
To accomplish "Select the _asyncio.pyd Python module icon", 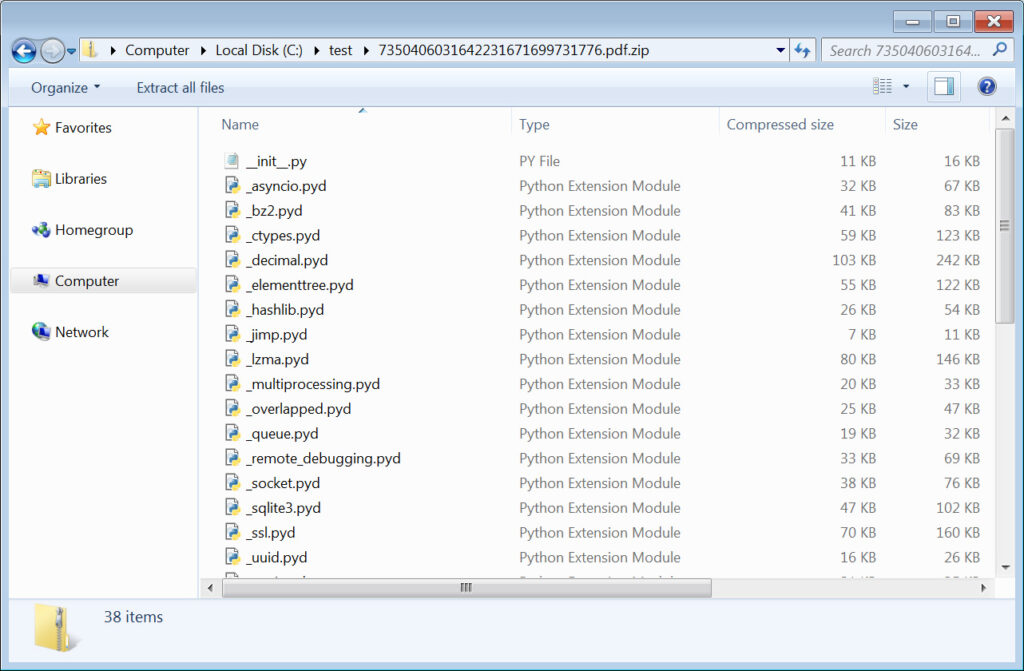I will pyautogui.click(x=231, y=186).
